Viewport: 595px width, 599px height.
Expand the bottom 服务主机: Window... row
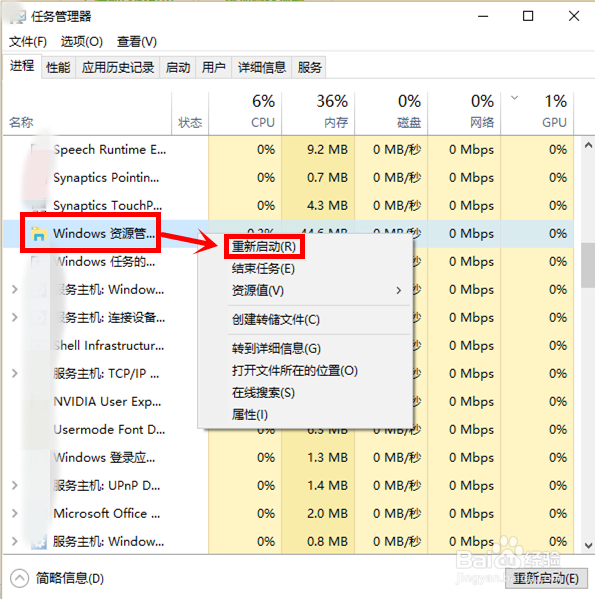15,541
